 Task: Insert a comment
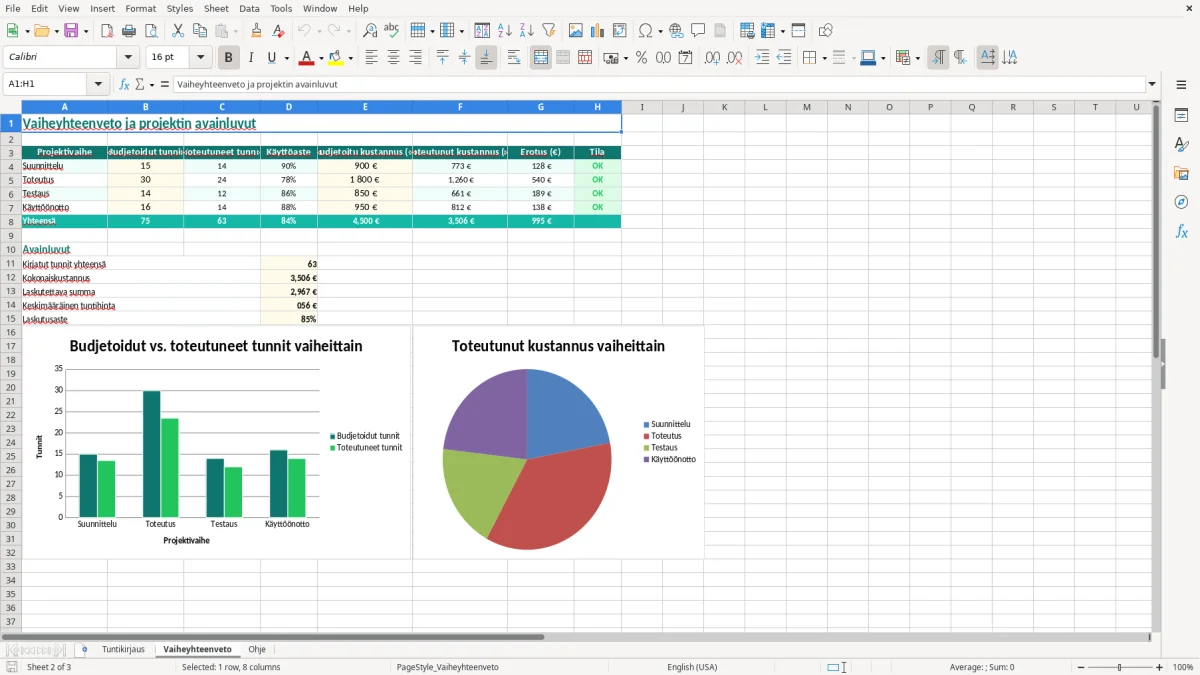(x=698, y=31)
